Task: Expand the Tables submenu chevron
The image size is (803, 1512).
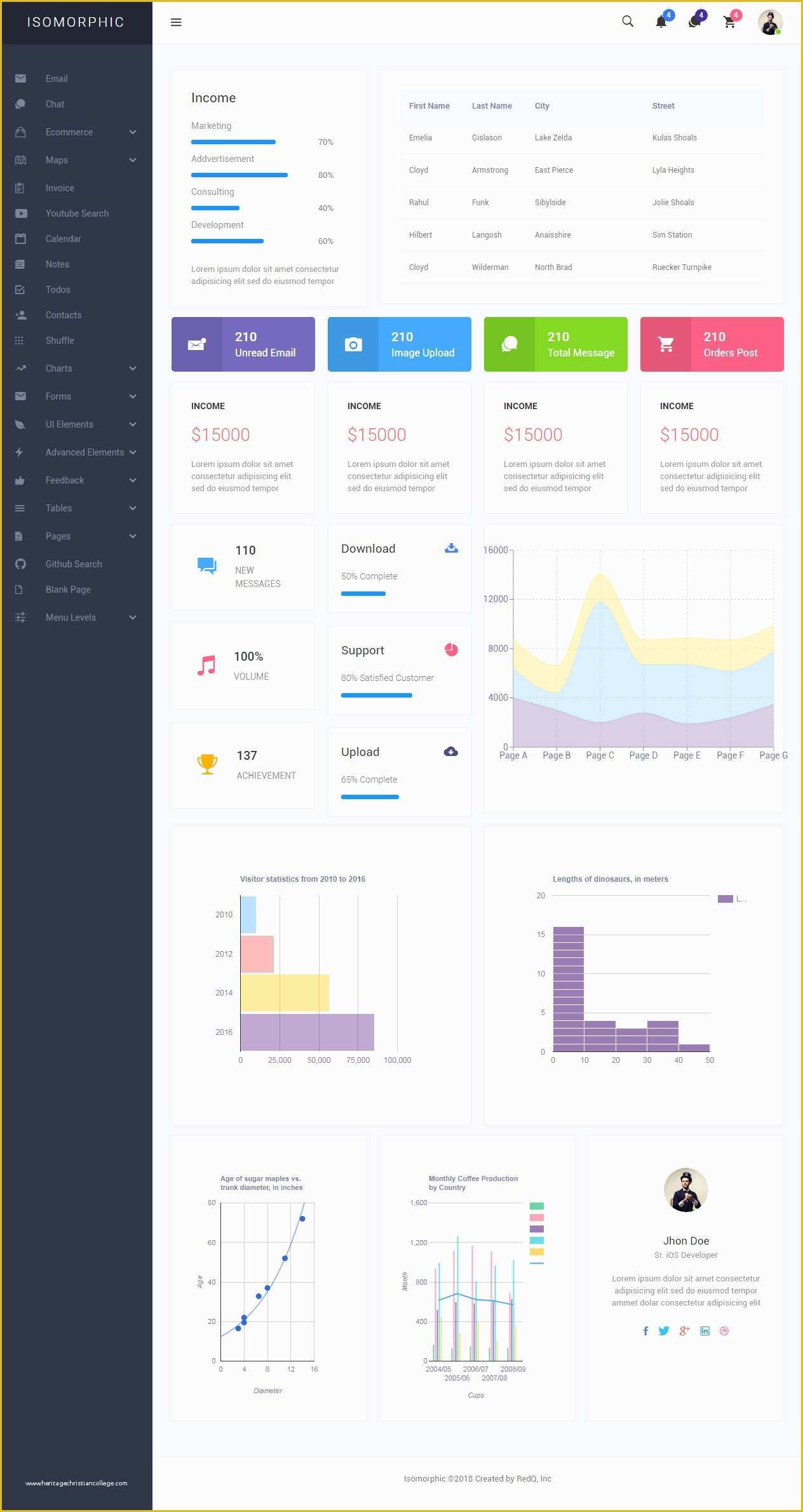Action: [x=133, y=508]
